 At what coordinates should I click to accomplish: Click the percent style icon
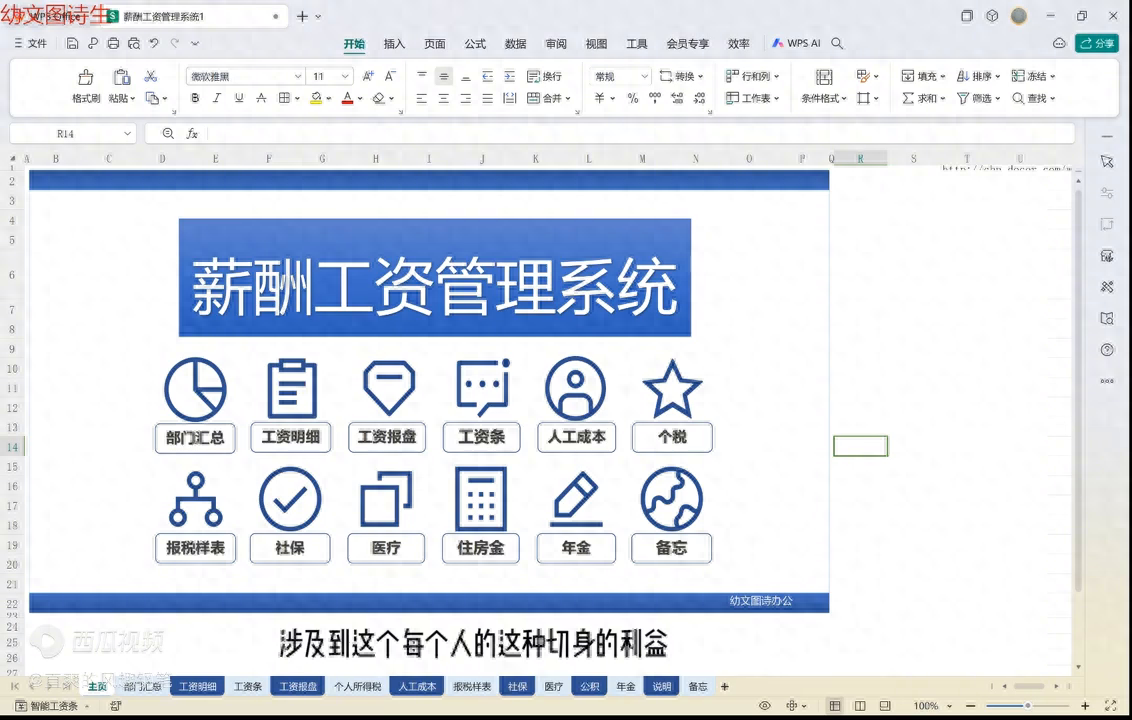click(x=633, y=98)
